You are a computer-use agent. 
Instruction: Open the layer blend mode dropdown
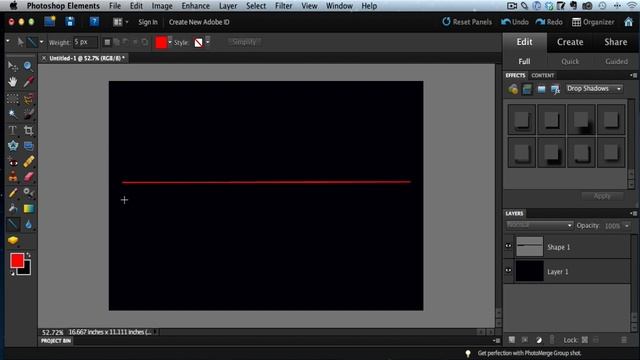point(539,225)
